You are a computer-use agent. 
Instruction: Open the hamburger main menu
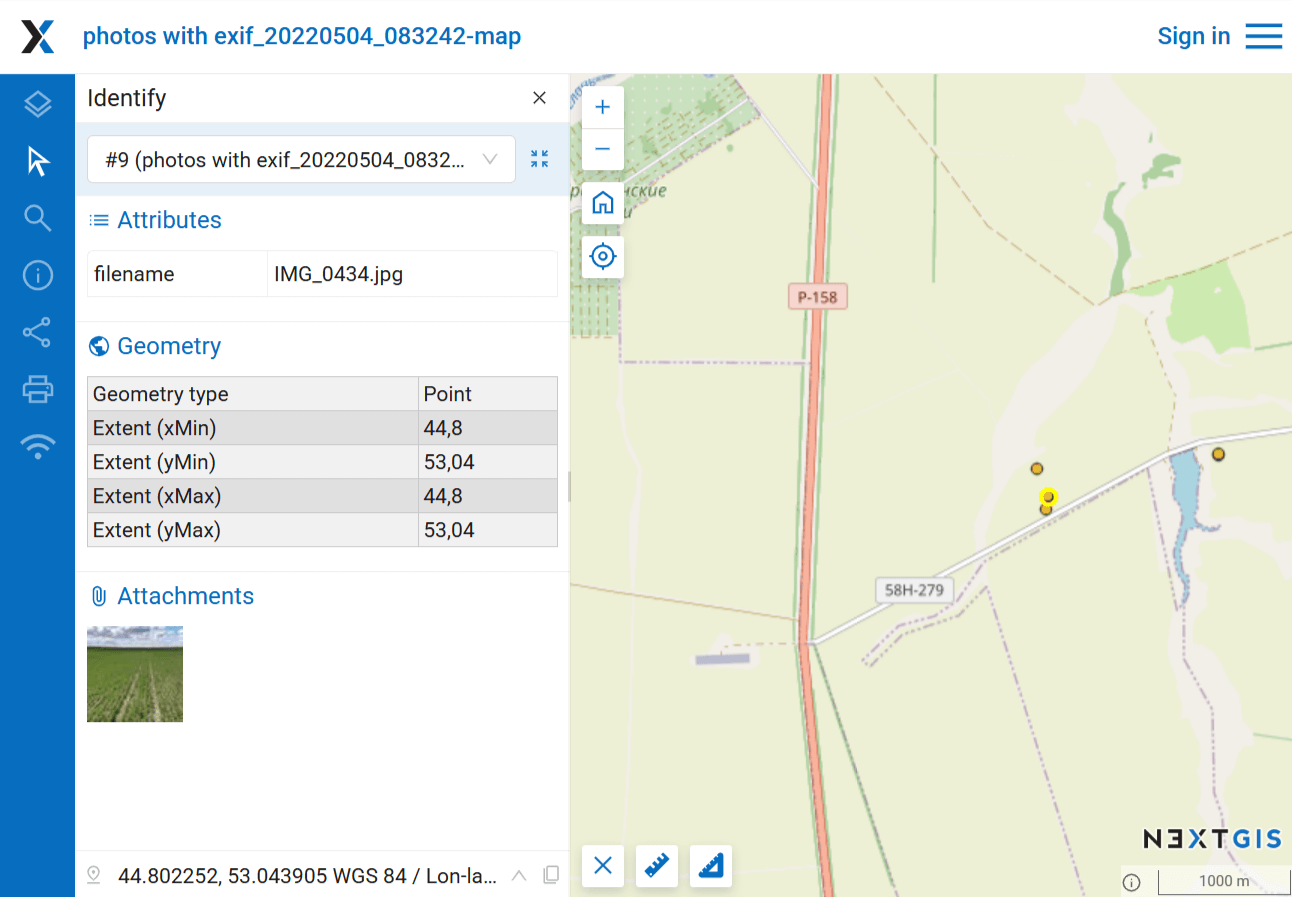tap(1264, 36)
